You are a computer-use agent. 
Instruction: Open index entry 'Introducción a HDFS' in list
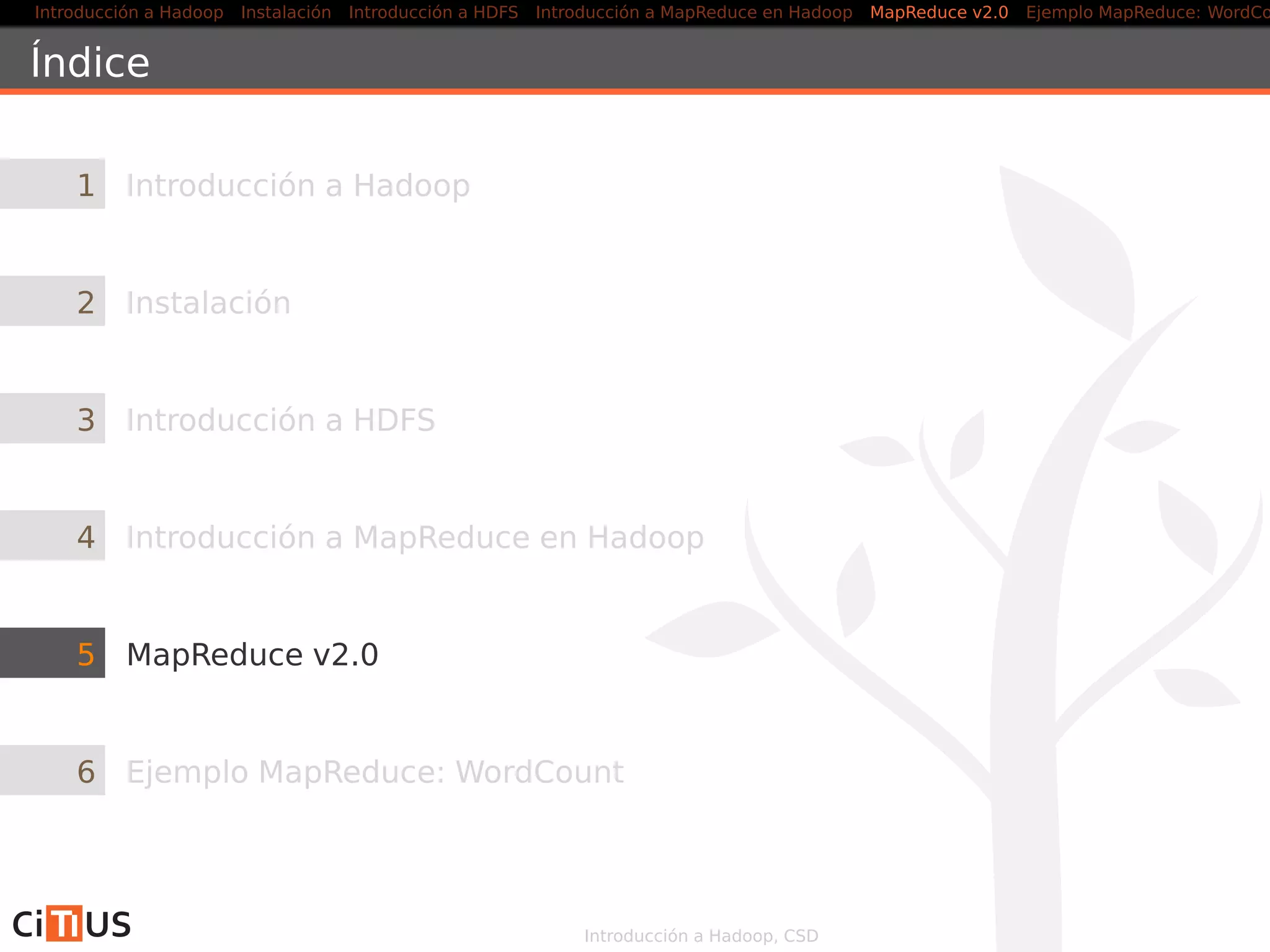pyautogui.click(x=281, y=420)
